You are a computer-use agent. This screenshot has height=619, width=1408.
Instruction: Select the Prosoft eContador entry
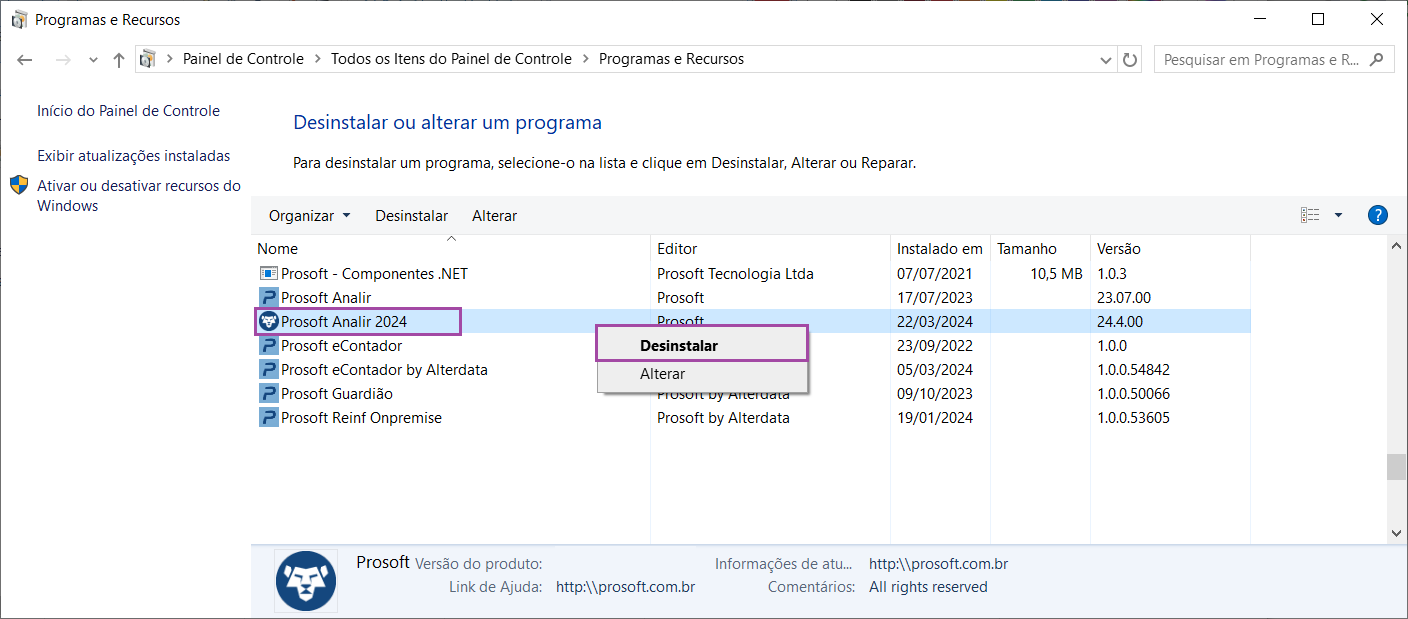pos(341,346)
